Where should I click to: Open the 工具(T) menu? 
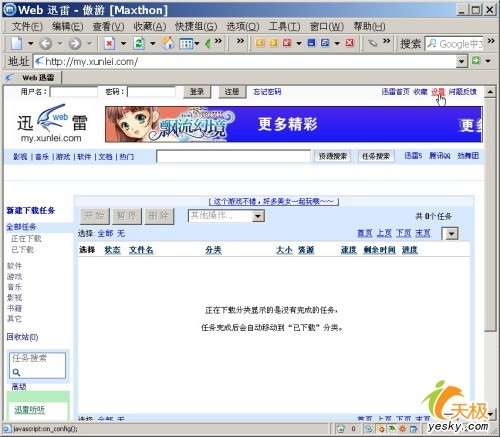[284, 26]
